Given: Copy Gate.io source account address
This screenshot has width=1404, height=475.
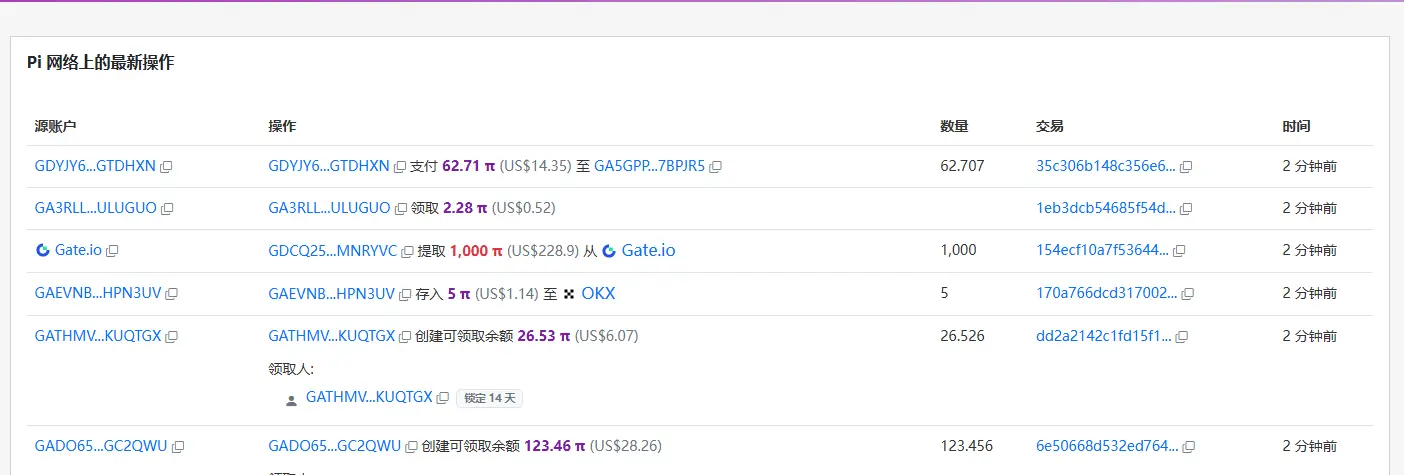Looking at the screenshot, I should (x=112, y=251).
